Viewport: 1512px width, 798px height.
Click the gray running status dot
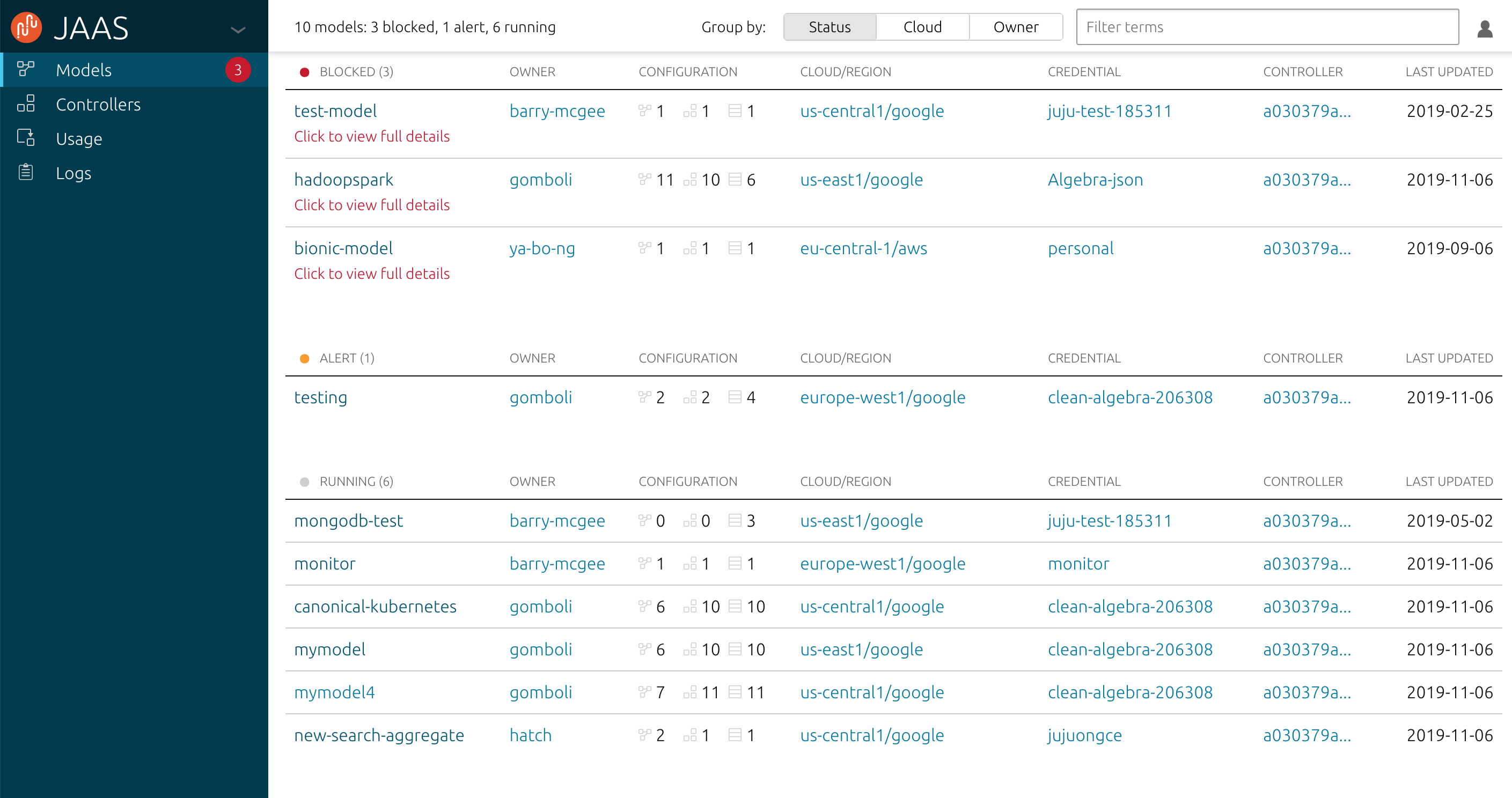(x=305, y=481)
